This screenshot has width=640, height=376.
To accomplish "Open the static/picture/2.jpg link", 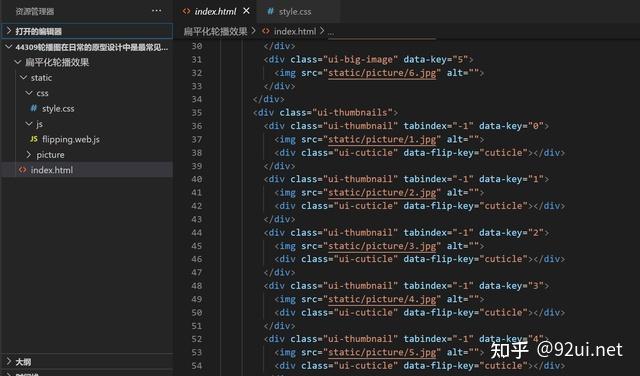I will 382,192.
